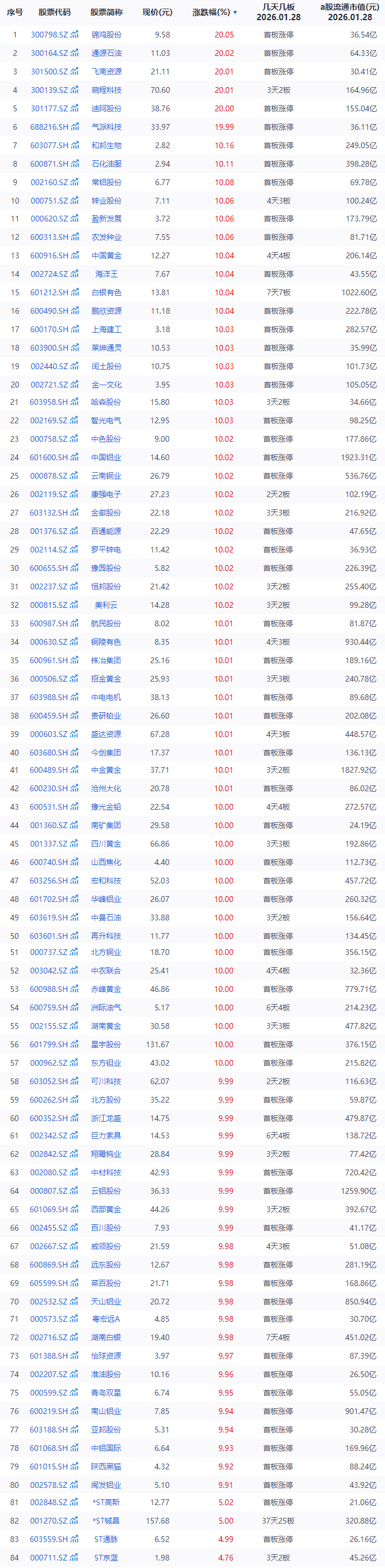Click the chart icon next to 002155.SZ

click(74, 1026)
